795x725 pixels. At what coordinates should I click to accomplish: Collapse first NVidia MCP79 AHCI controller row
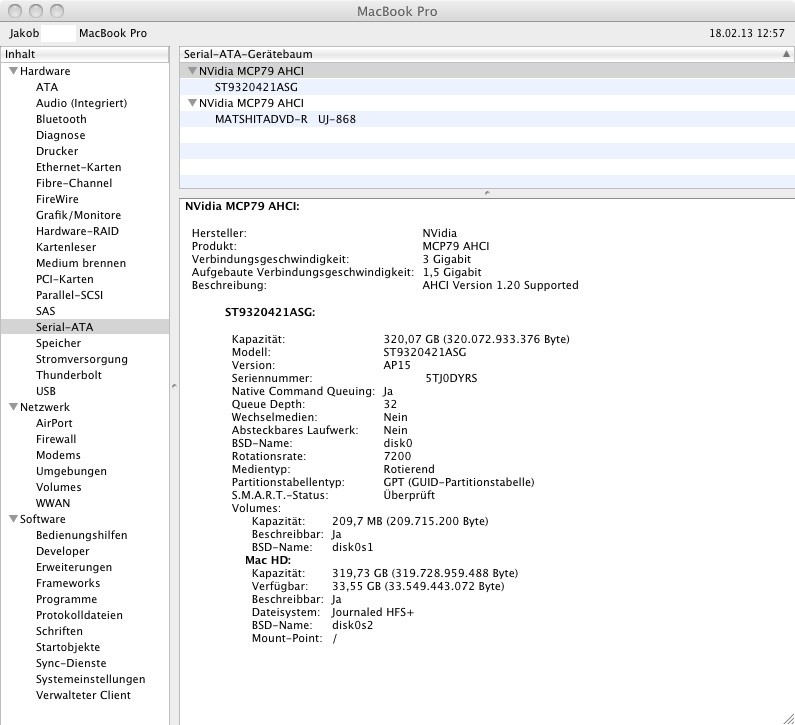[x=192, y=71]
